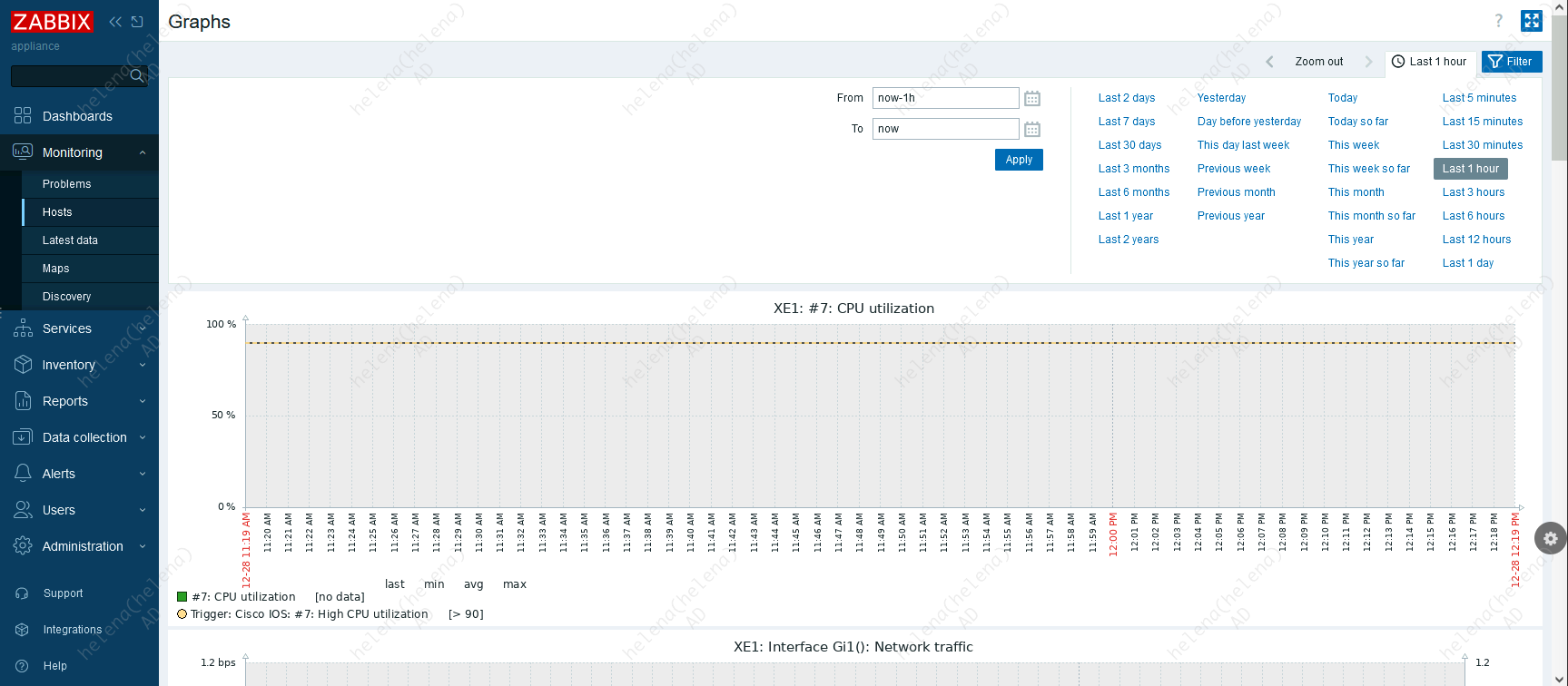Click the sidebar hide window icon
The width and height of the screenshot is (1568, 686).
click(137, 22)
